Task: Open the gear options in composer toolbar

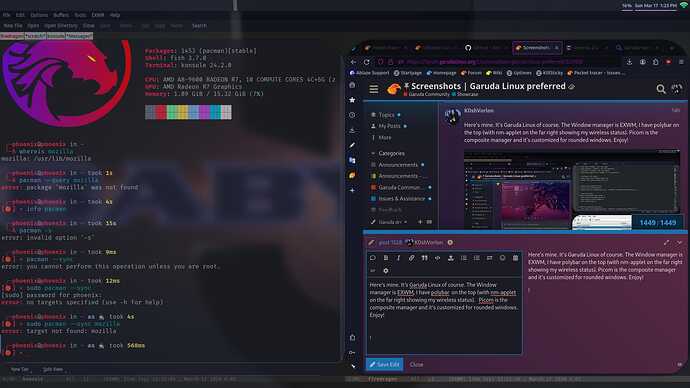Action: [385, 271]
